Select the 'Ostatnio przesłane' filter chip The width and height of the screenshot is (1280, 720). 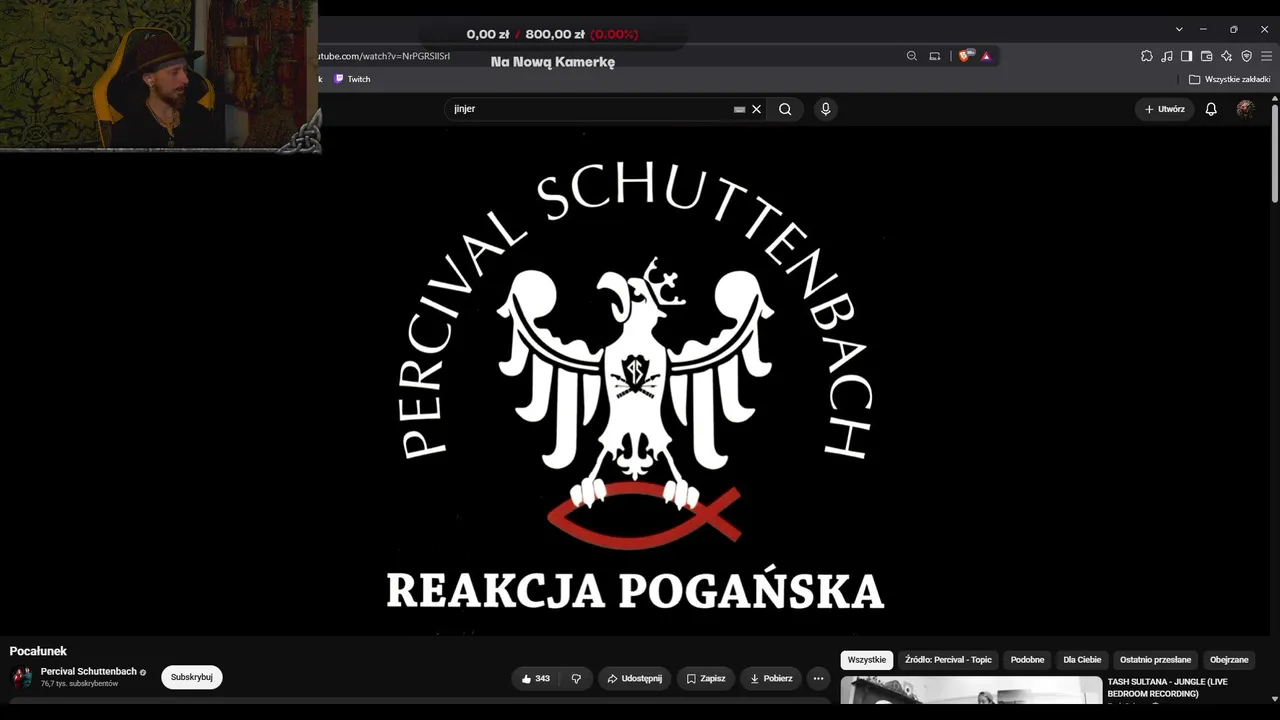1155,660
